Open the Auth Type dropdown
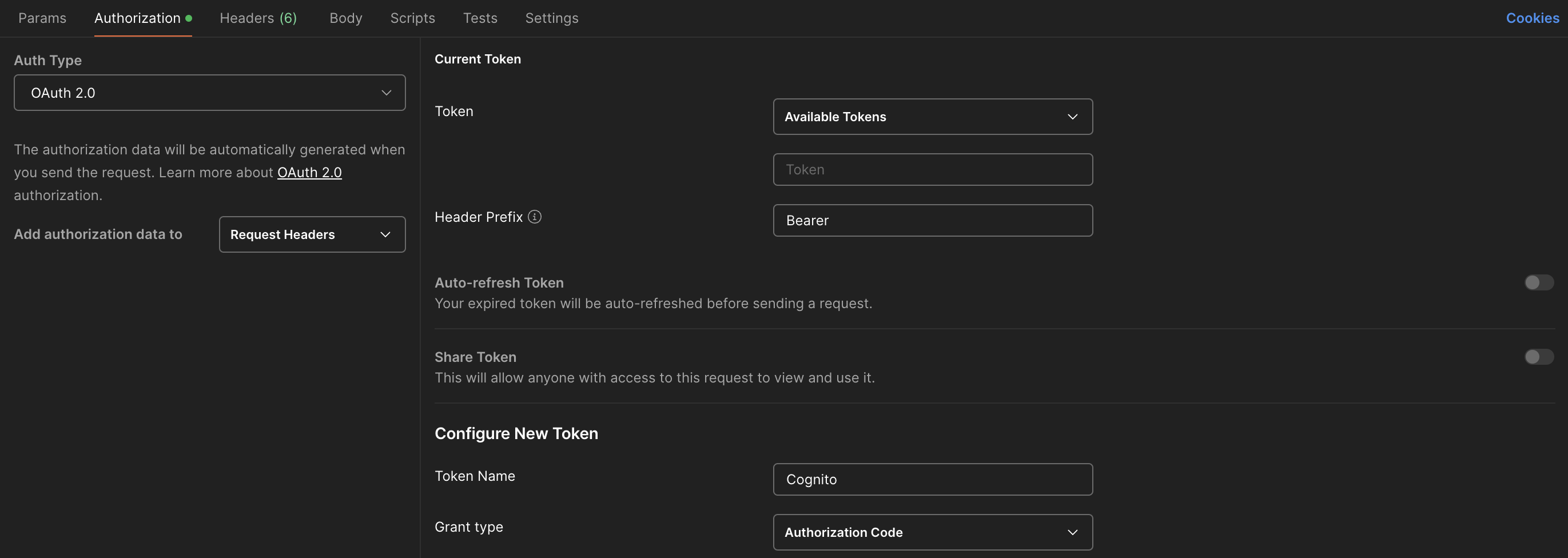This screenshot has width=1568, height=558. [209, 93]
